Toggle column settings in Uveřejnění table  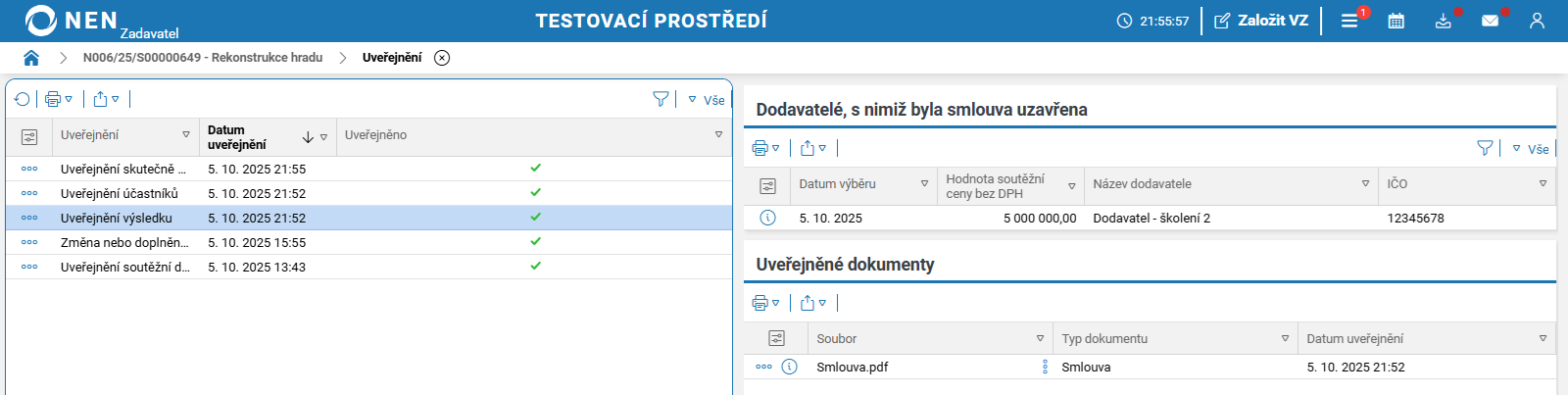coord(29,136)
